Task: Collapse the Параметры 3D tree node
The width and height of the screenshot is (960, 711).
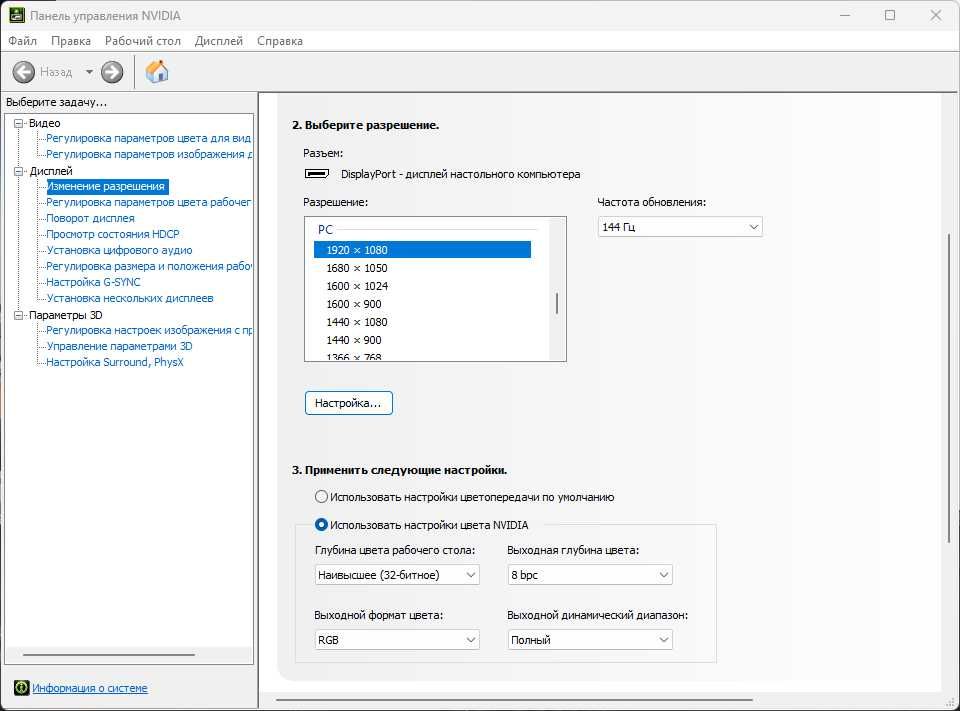Action: click(18, 315)
